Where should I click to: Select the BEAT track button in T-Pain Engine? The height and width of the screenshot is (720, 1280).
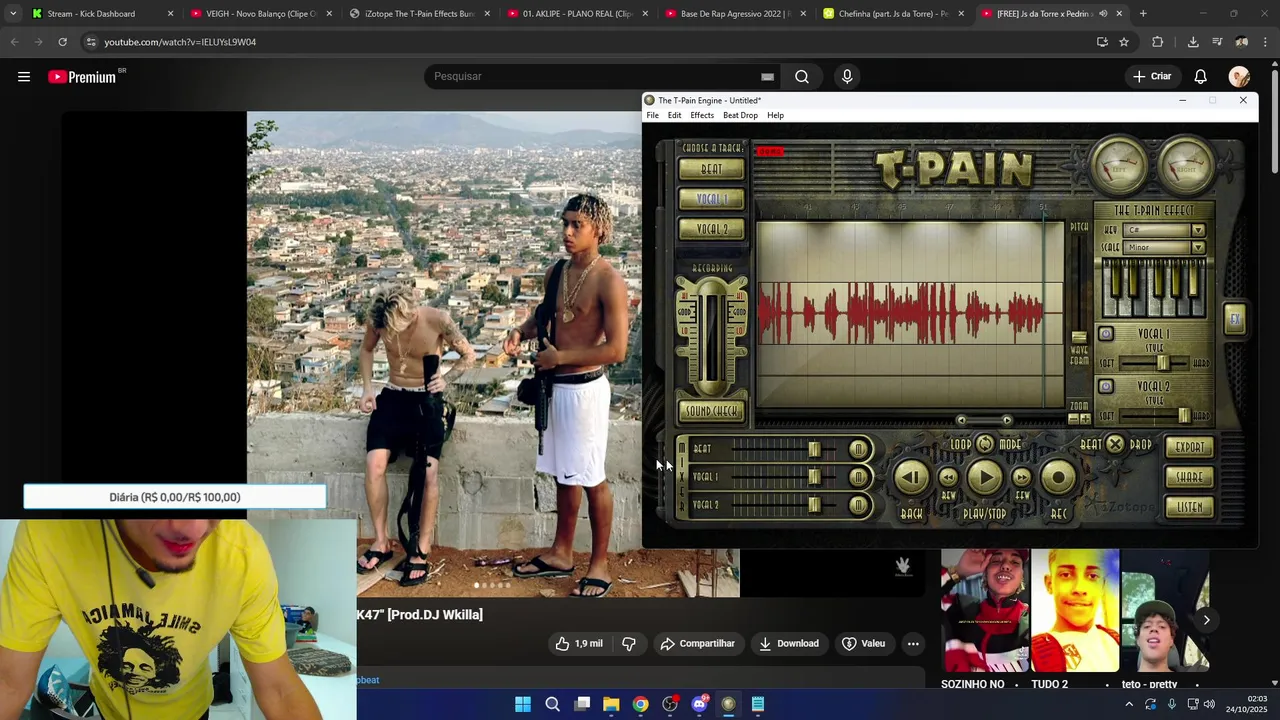711,169
